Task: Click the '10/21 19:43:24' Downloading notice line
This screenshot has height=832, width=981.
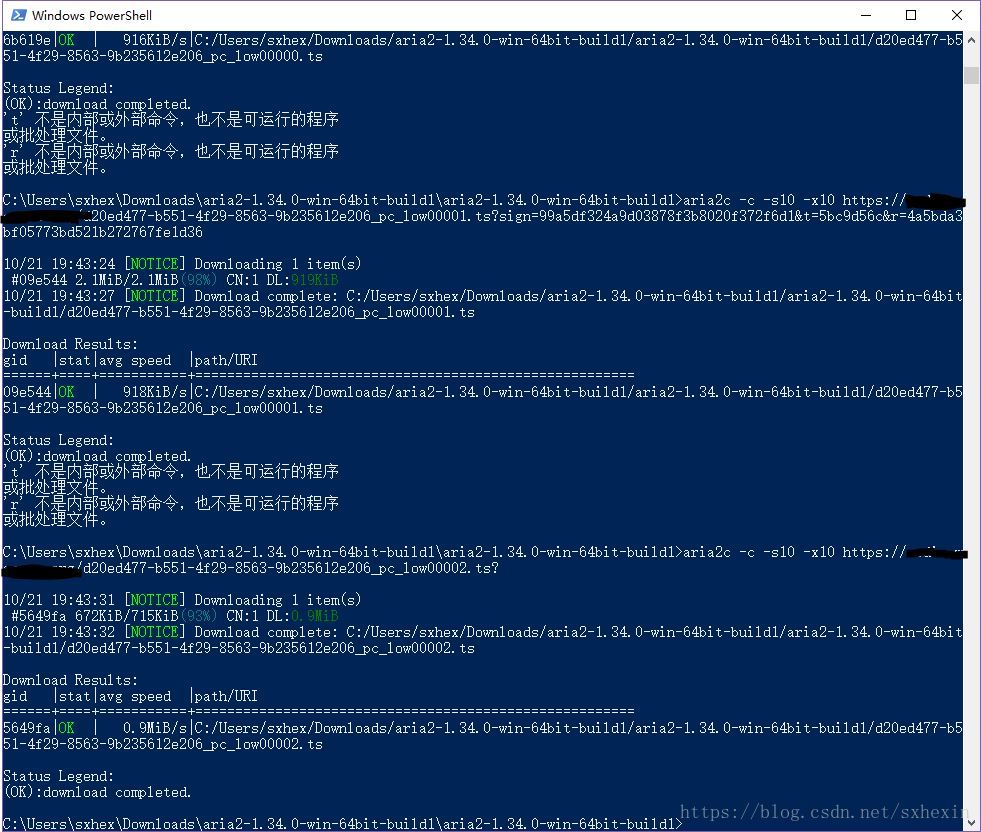Action: coord(182,264)
